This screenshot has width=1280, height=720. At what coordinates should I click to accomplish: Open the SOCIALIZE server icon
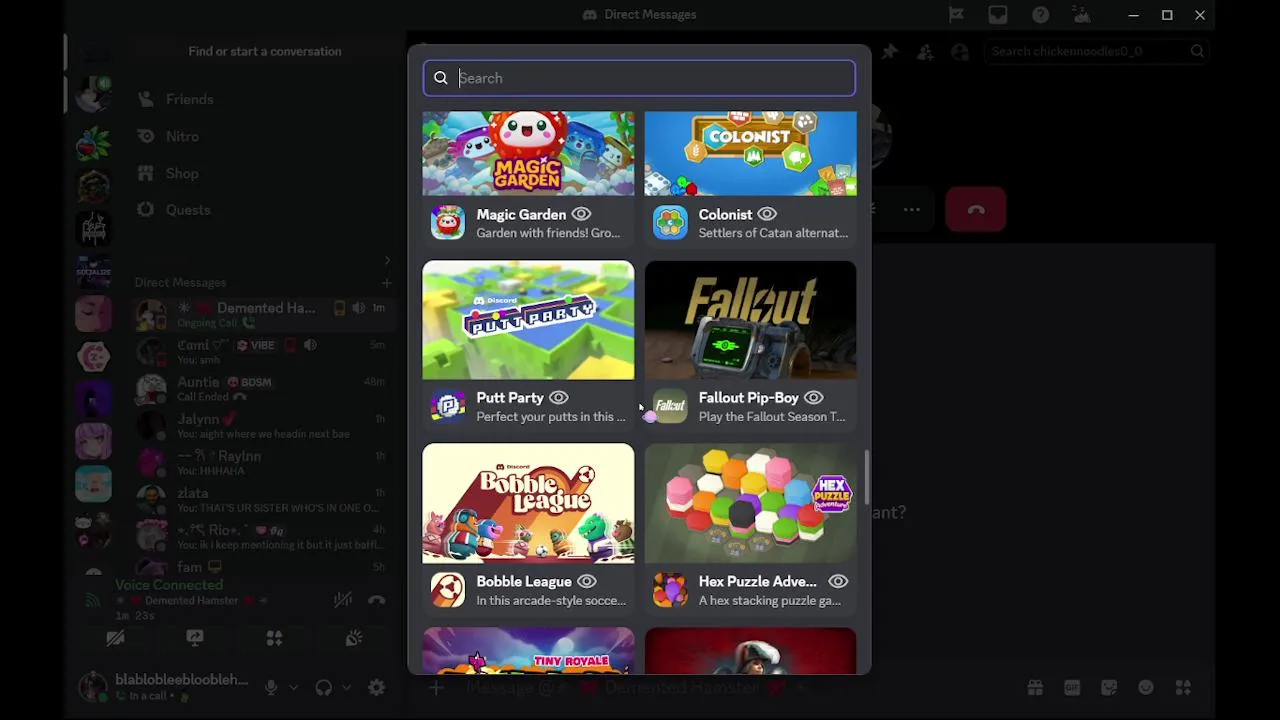pos(94,272)
